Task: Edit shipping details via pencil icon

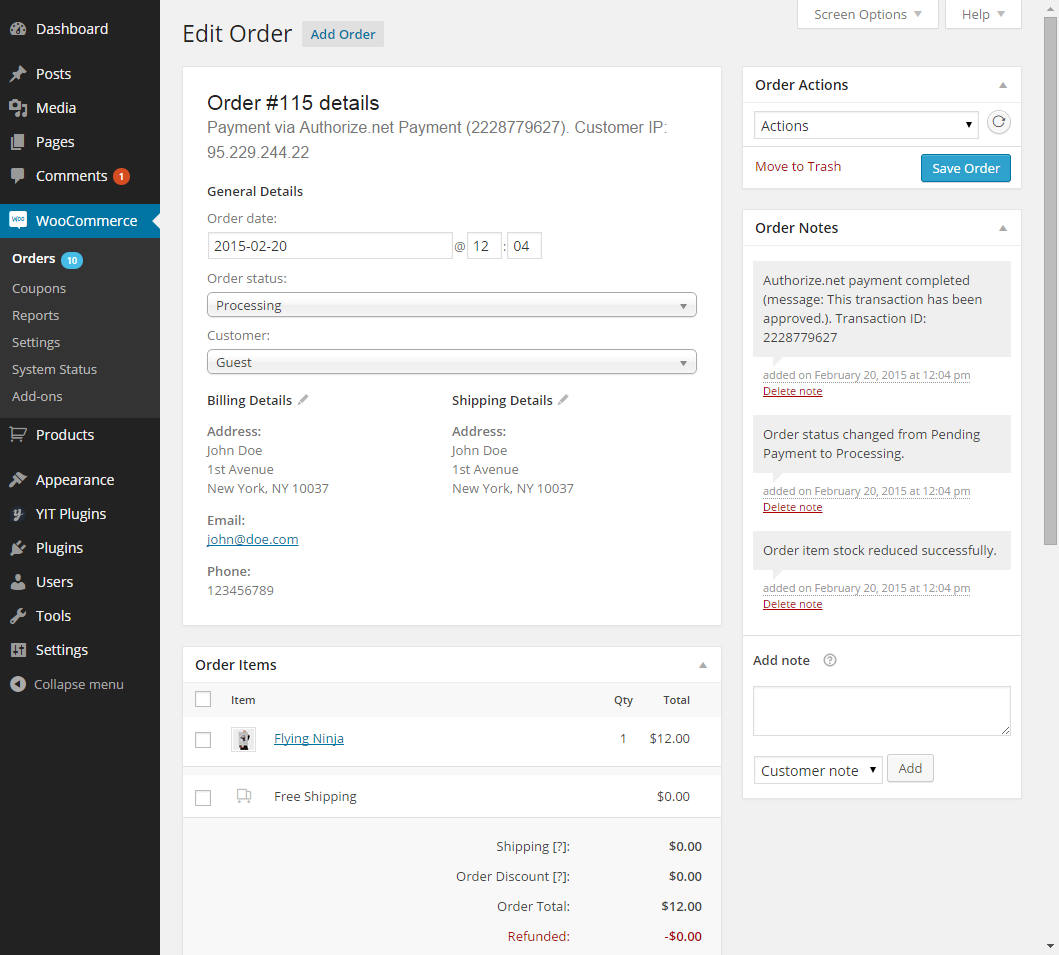Action: click(563, 400)
